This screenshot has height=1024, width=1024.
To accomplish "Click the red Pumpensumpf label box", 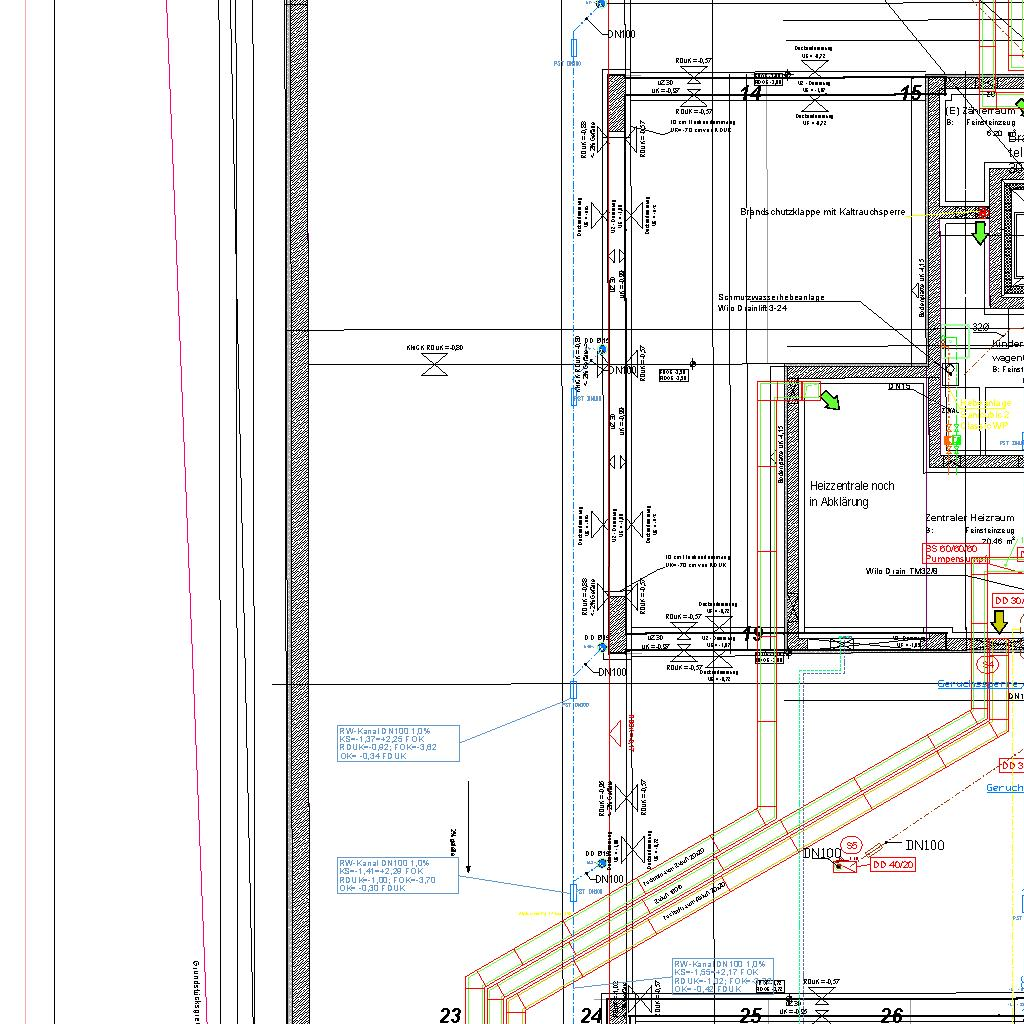I will (x=956, y=553).
